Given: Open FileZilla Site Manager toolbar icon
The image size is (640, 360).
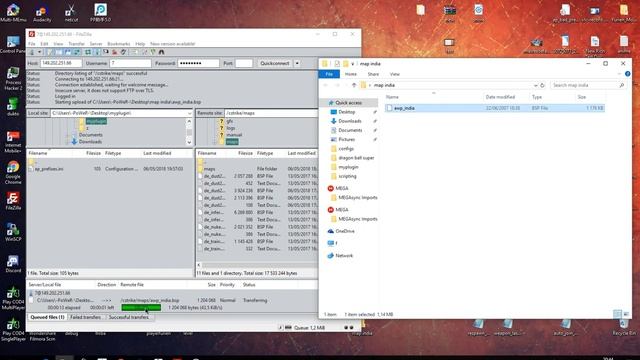Looking at the screenshot, I should pos(32,52).
